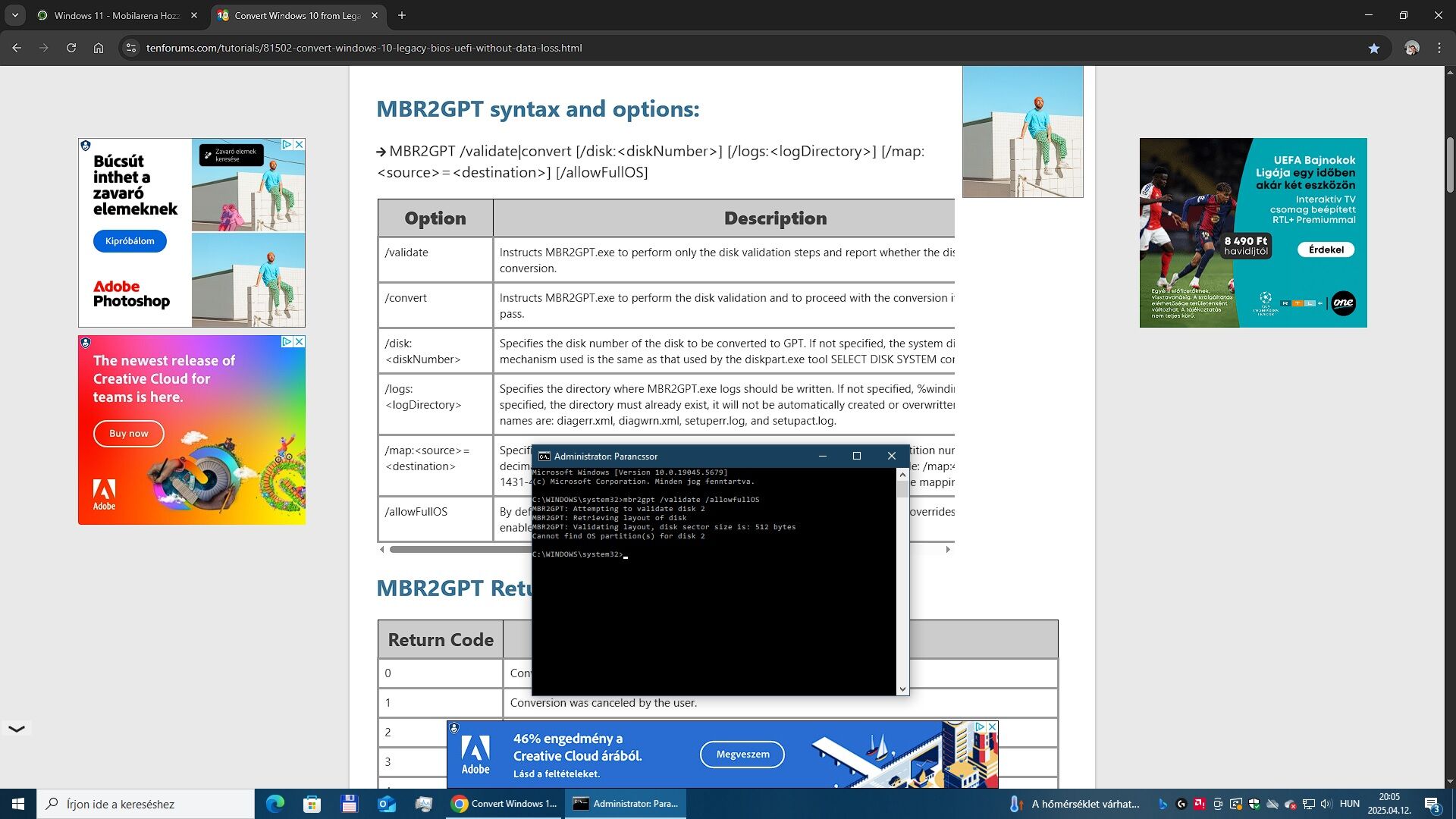Reload the current page
Screen dimensions: 1456x819
71,48
